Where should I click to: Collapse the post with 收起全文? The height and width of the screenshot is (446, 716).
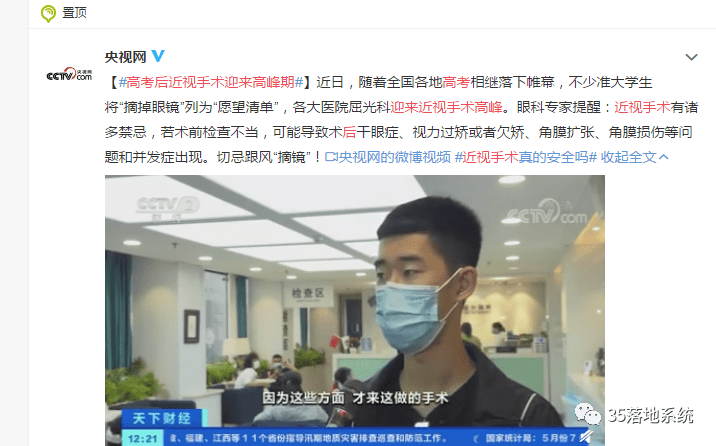click(x=629, y=157)
